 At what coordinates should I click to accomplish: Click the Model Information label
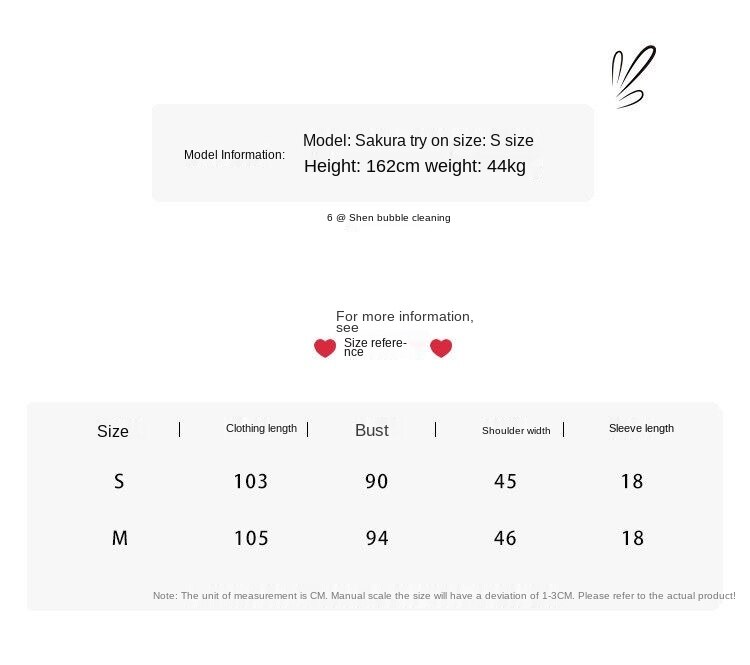(x=234, y=155)
